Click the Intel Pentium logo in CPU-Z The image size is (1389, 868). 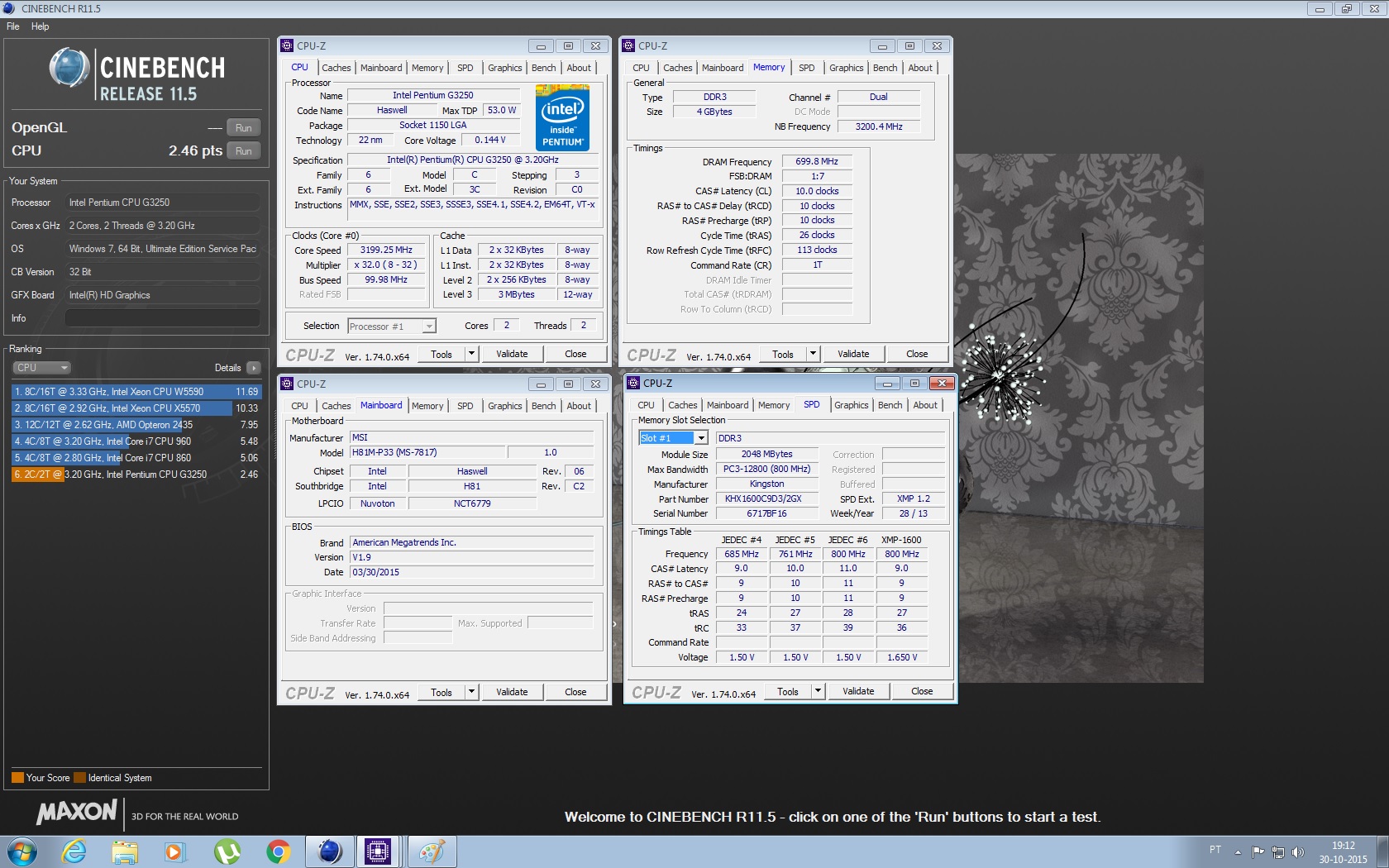562,118
